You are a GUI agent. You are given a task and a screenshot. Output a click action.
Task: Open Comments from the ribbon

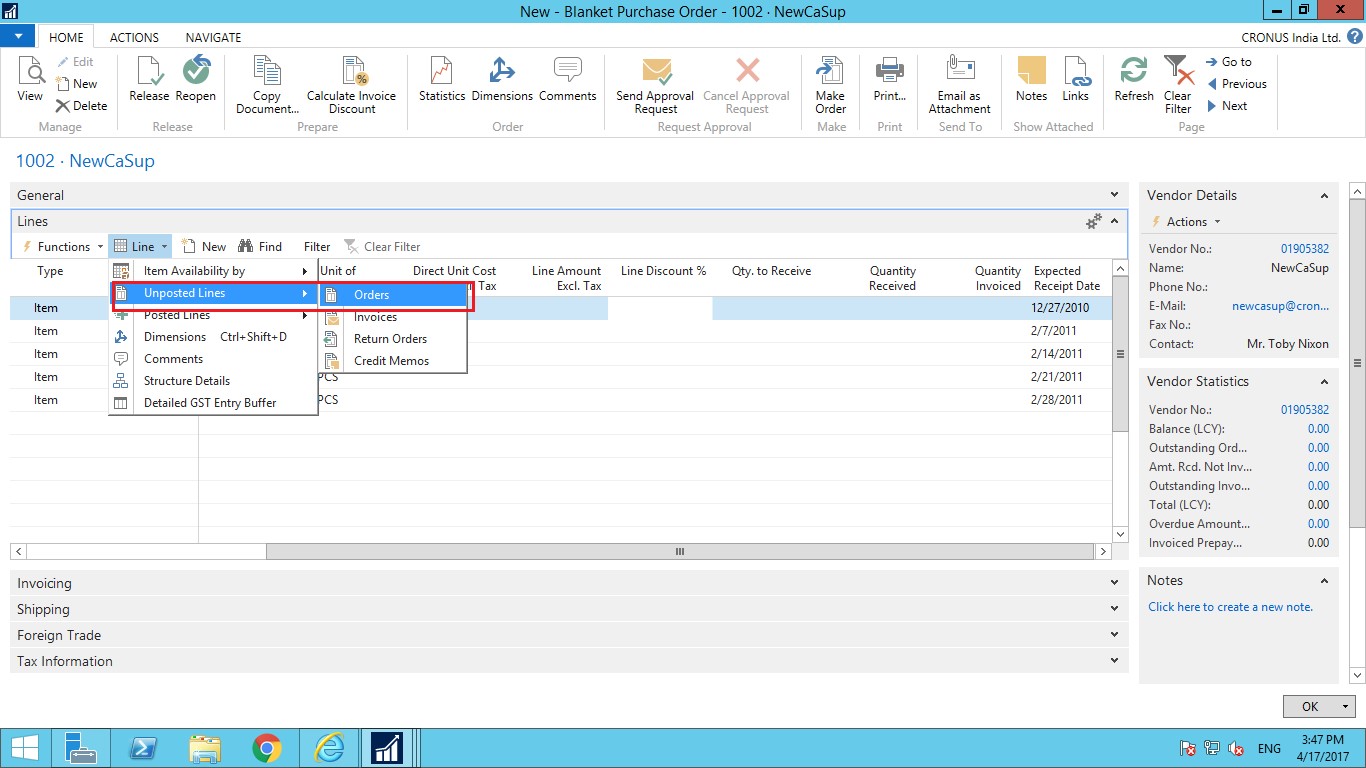(x=567, y=80)
